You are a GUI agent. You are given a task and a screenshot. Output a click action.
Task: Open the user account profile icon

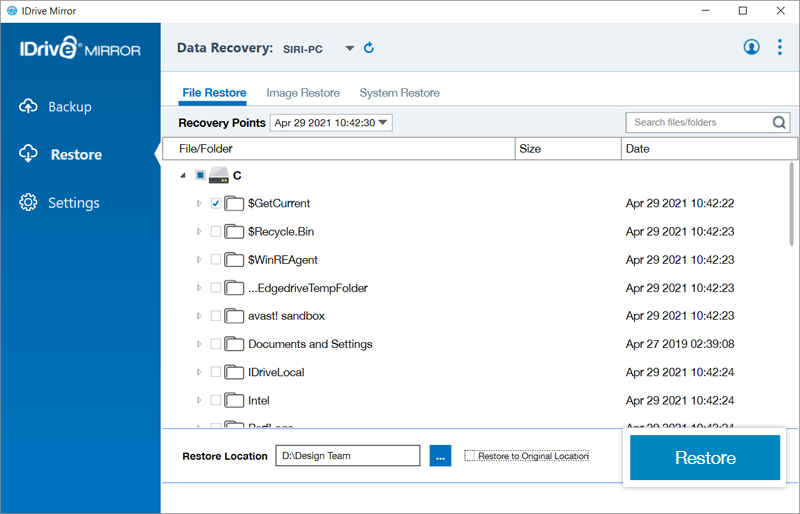pyautogui.click(x=751, y=47)
